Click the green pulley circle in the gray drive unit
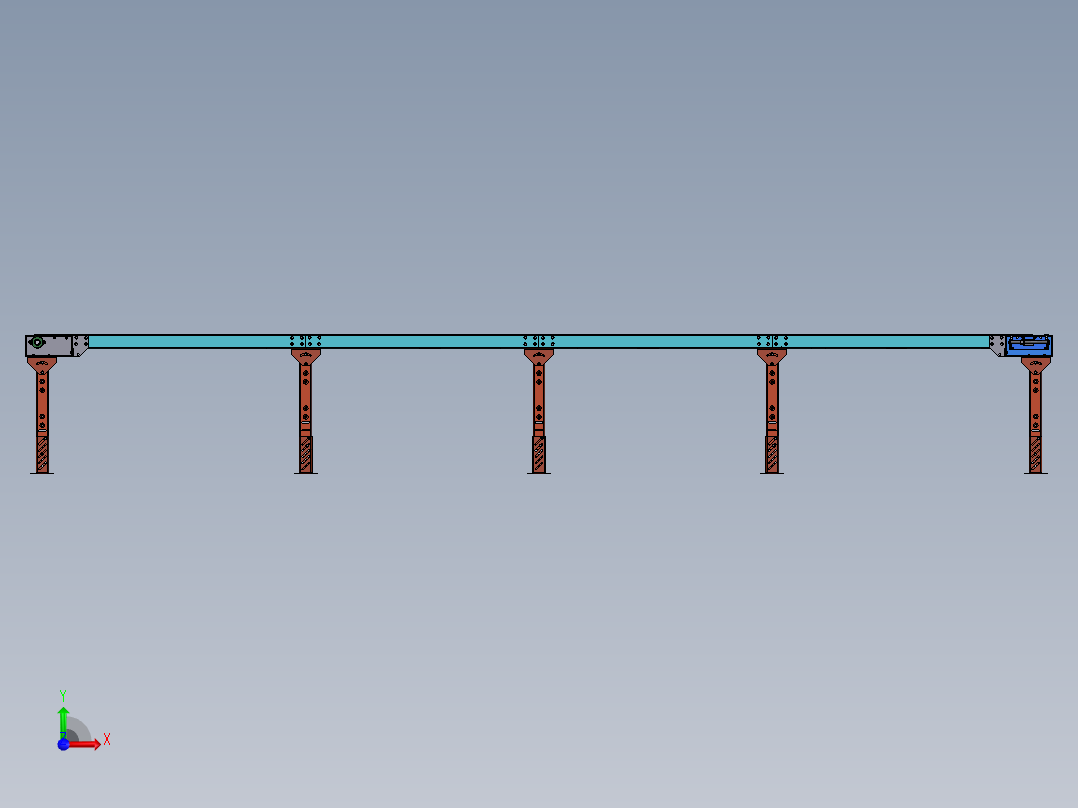Screen dimensions: 1078x808 coord(38,342)
